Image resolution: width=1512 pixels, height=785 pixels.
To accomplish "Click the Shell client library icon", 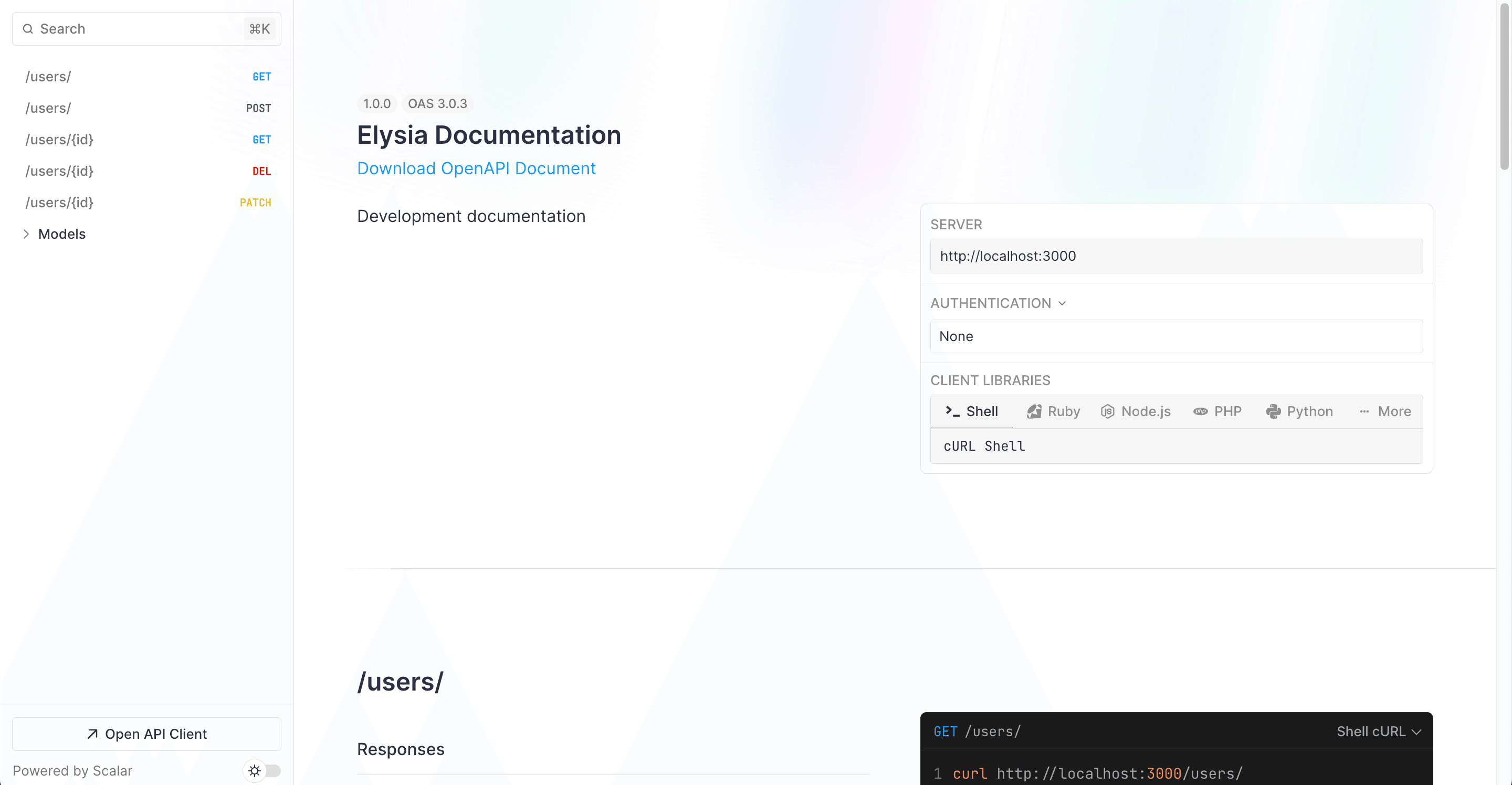I will tap(952, 410).
